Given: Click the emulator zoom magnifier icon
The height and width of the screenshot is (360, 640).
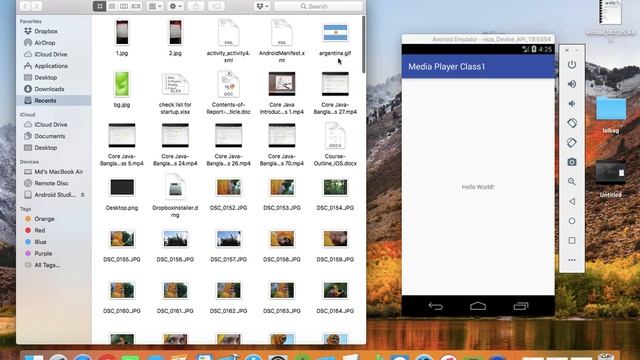Looking at the screenshot, I should click(572, 182).
